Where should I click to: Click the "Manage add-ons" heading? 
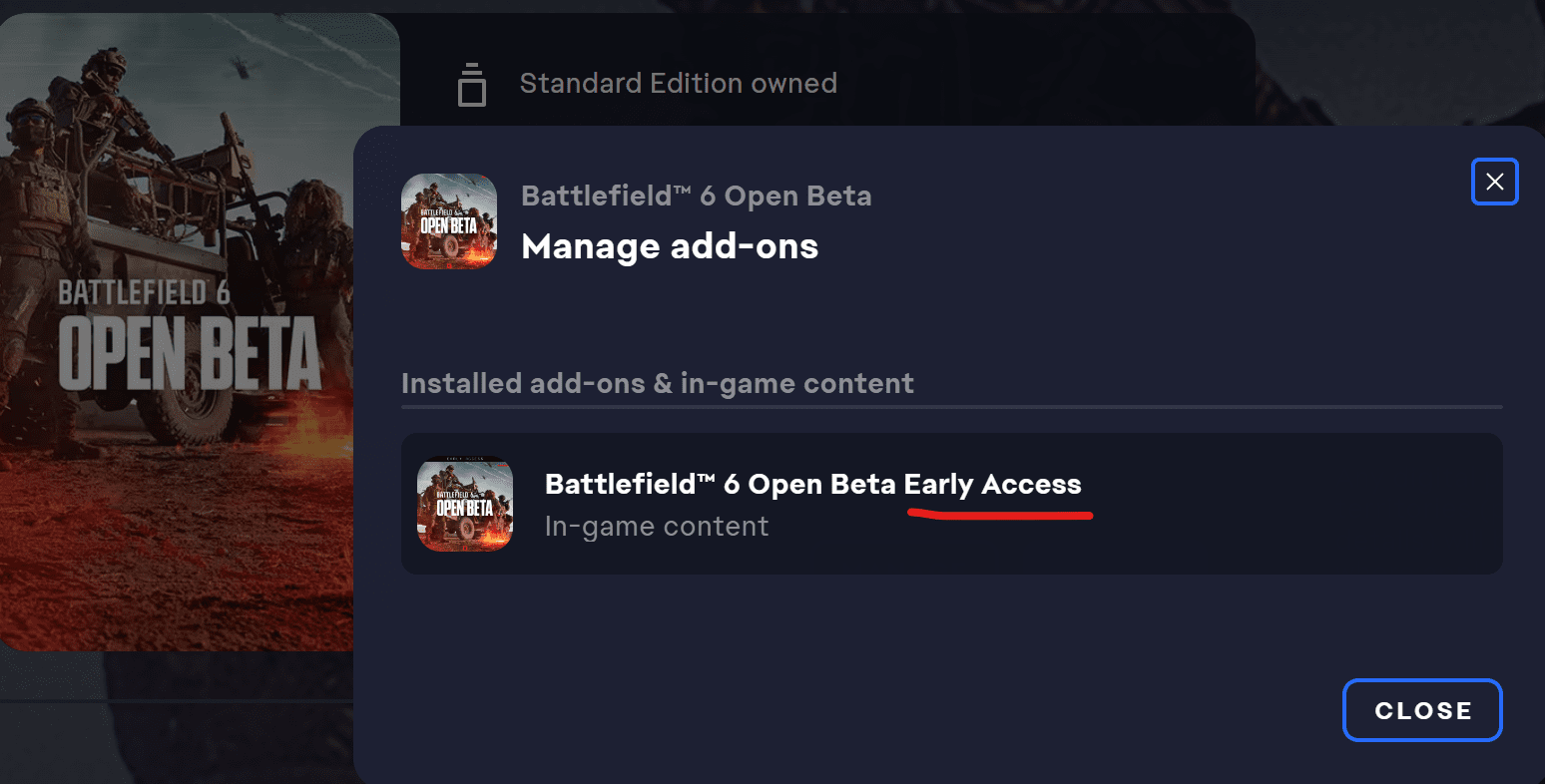click(670, 246)
